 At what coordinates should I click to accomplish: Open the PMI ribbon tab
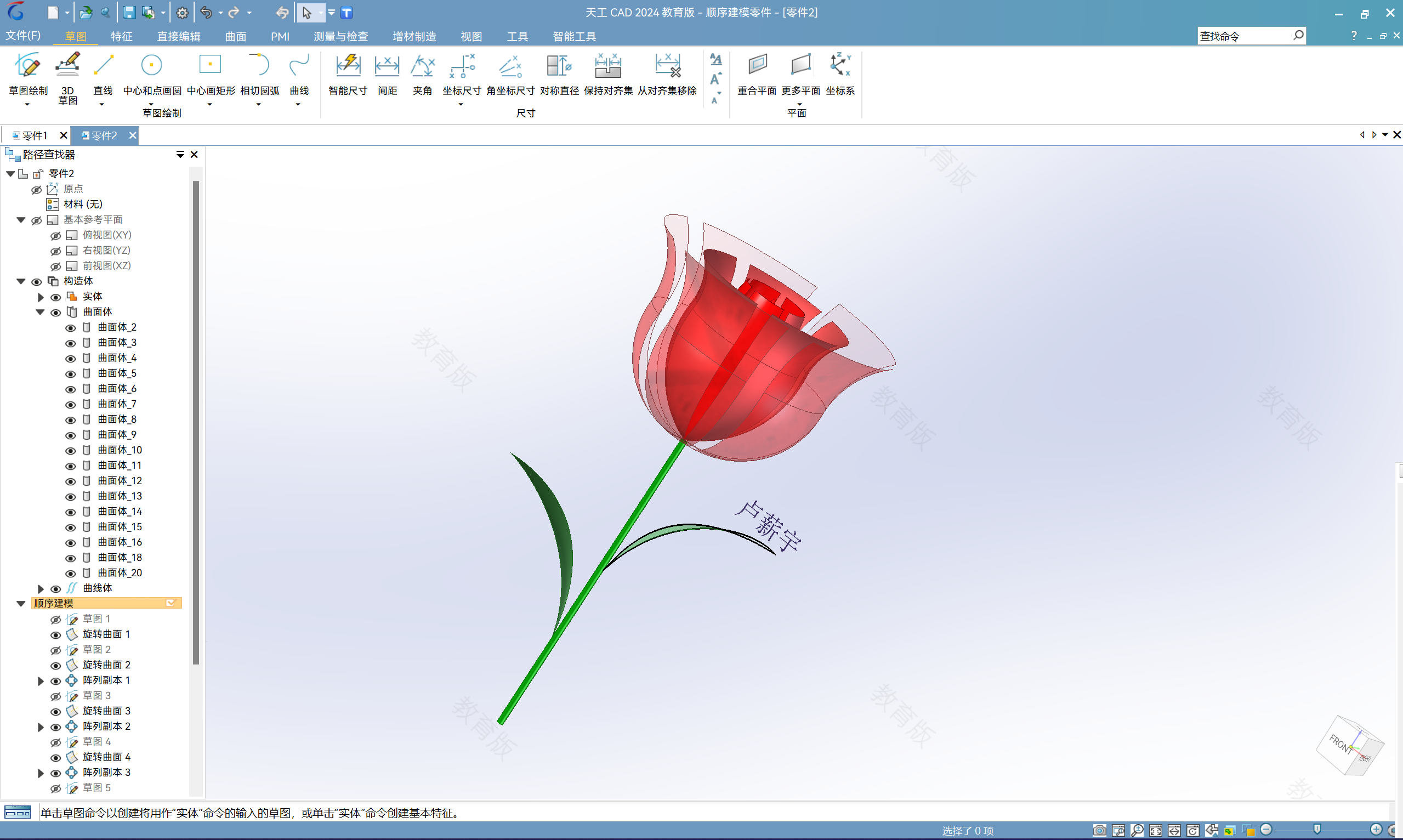[x=280, y=36]
